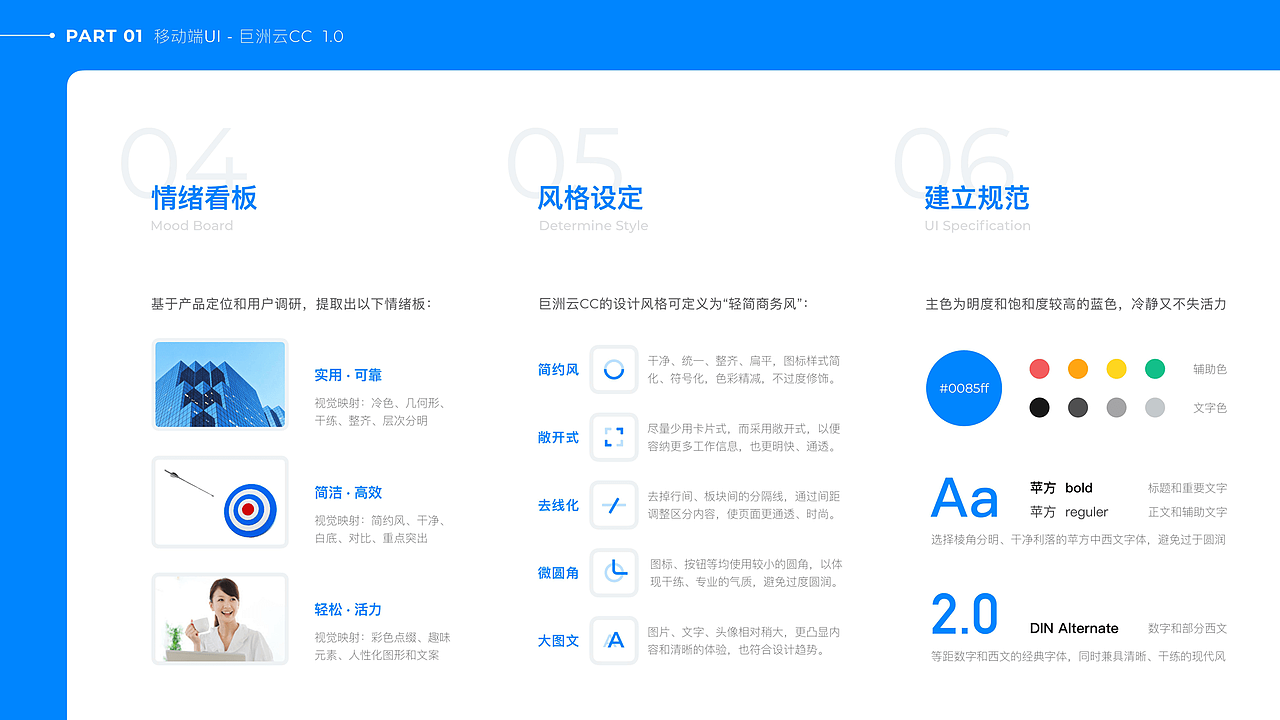
Task: Pick the medium gray text color dot
Action: pyautogui.click(x=1117, y=407)
